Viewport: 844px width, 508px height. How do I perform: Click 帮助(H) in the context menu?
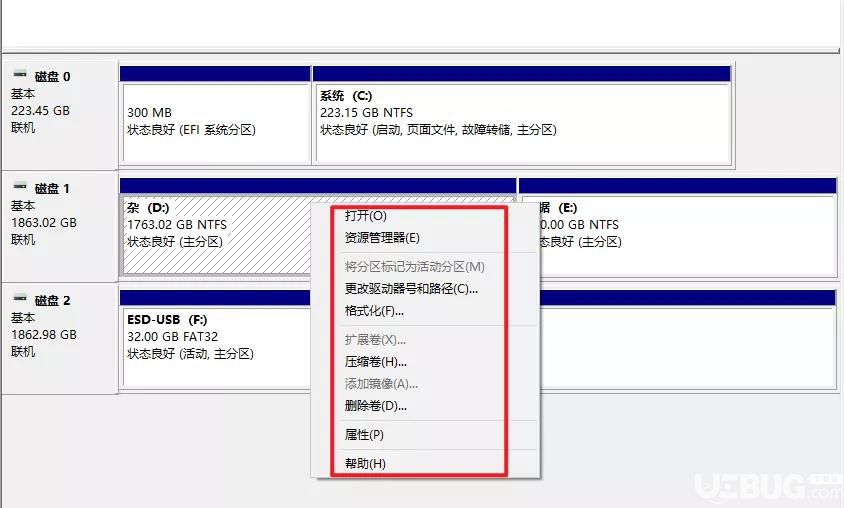point(365,463)
